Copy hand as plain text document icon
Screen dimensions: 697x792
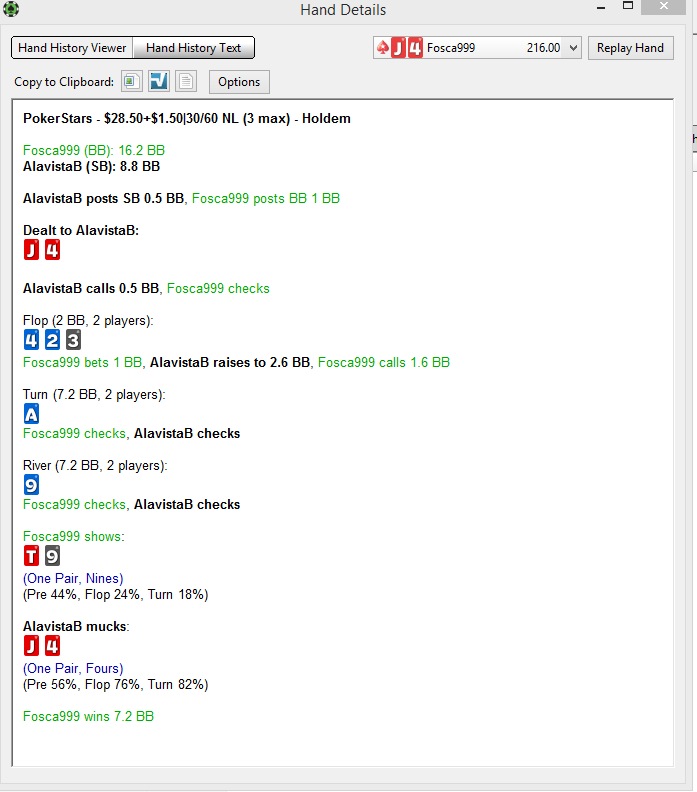coord(186,81)
